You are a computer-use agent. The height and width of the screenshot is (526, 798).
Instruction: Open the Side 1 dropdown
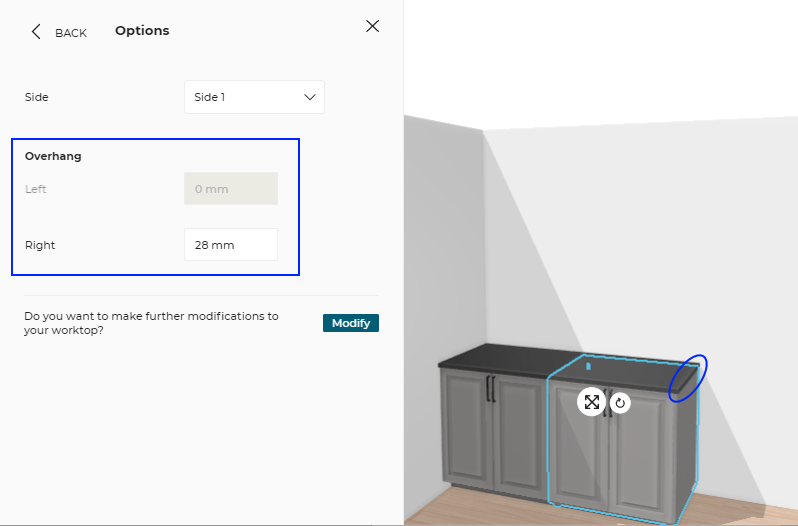click(x=254, y=97)
